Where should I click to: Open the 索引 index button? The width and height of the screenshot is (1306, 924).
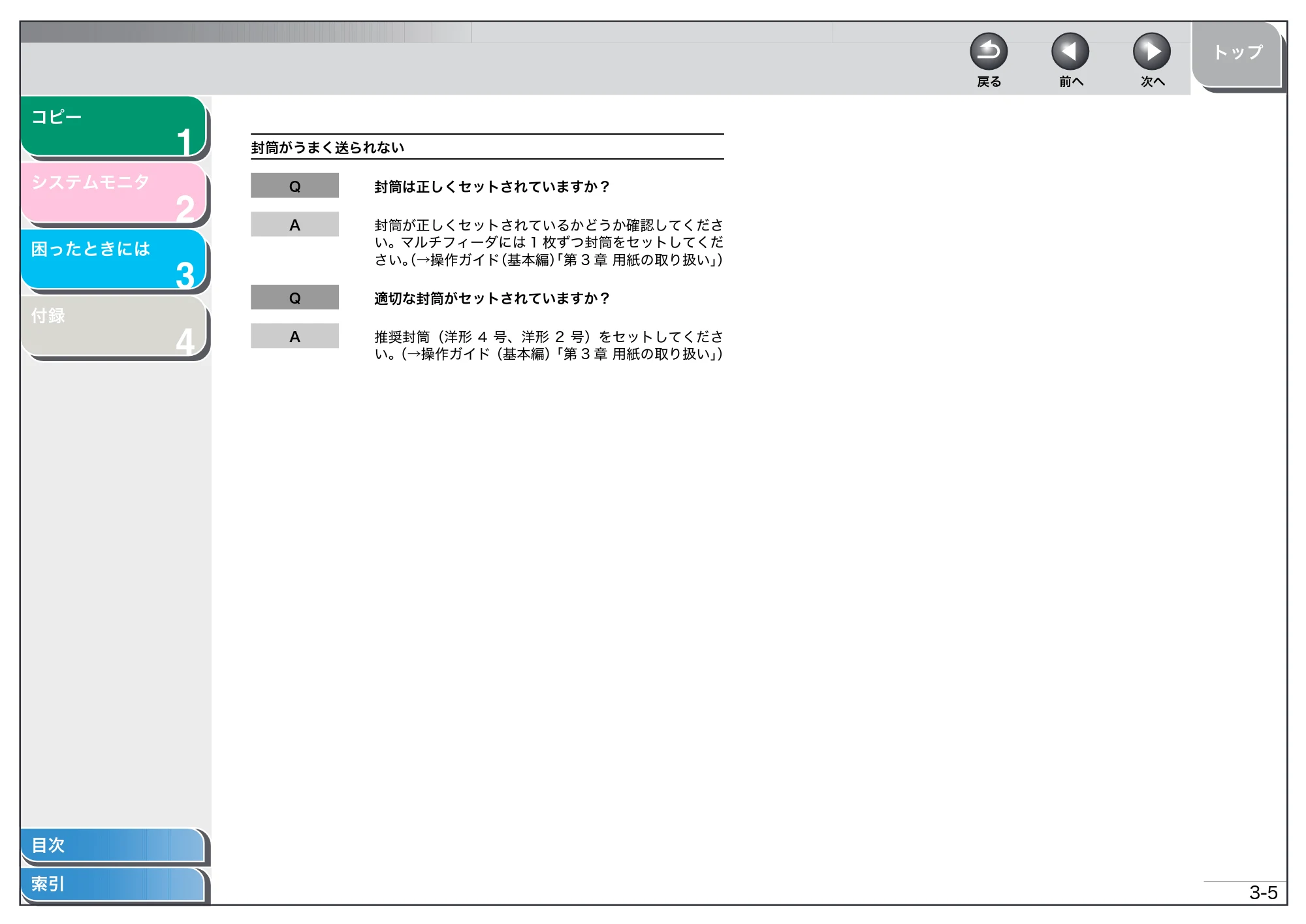pos(112,884)
